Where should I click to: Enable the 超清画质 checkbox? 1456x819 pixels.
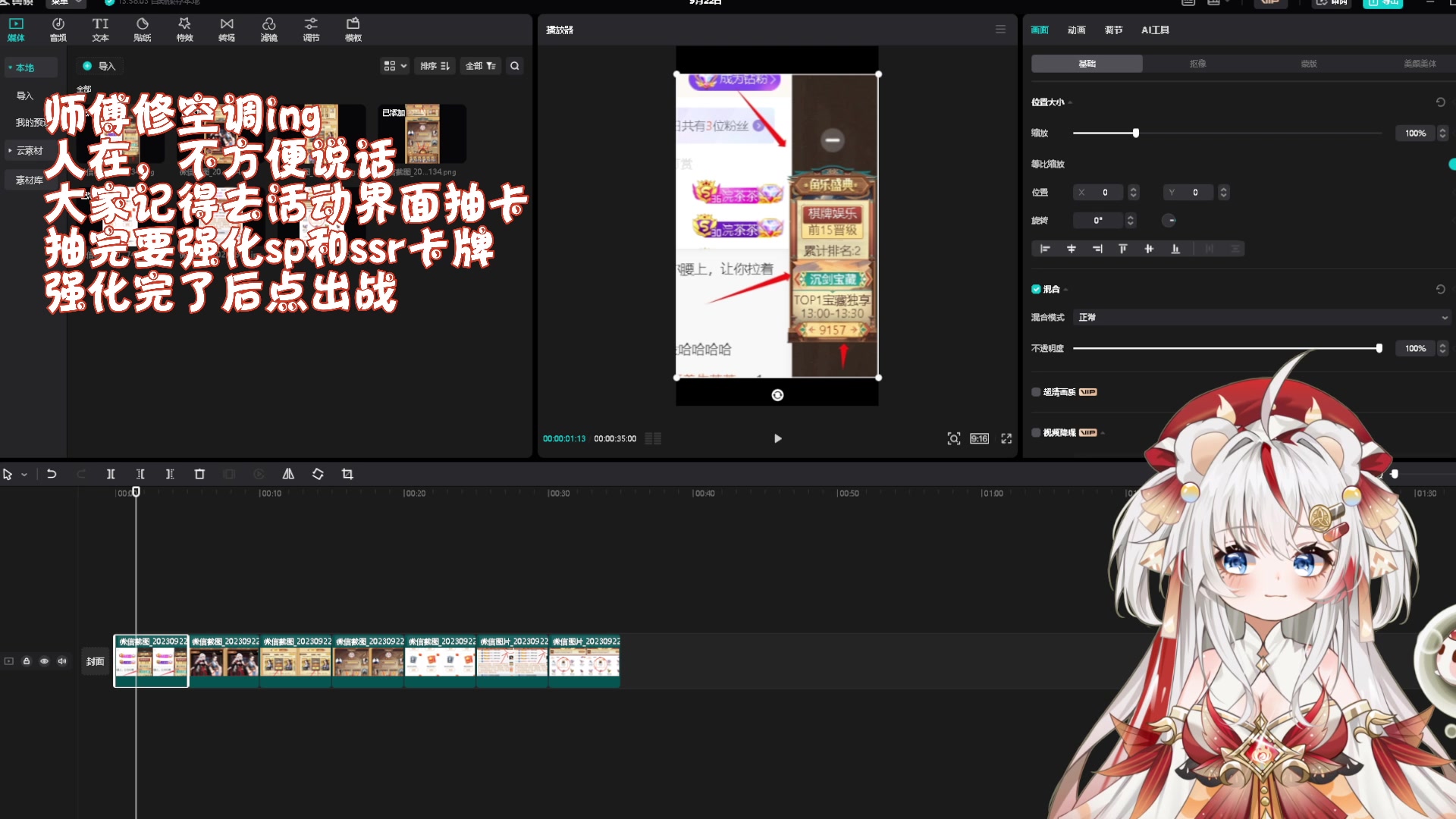(x=1036, y=392)
